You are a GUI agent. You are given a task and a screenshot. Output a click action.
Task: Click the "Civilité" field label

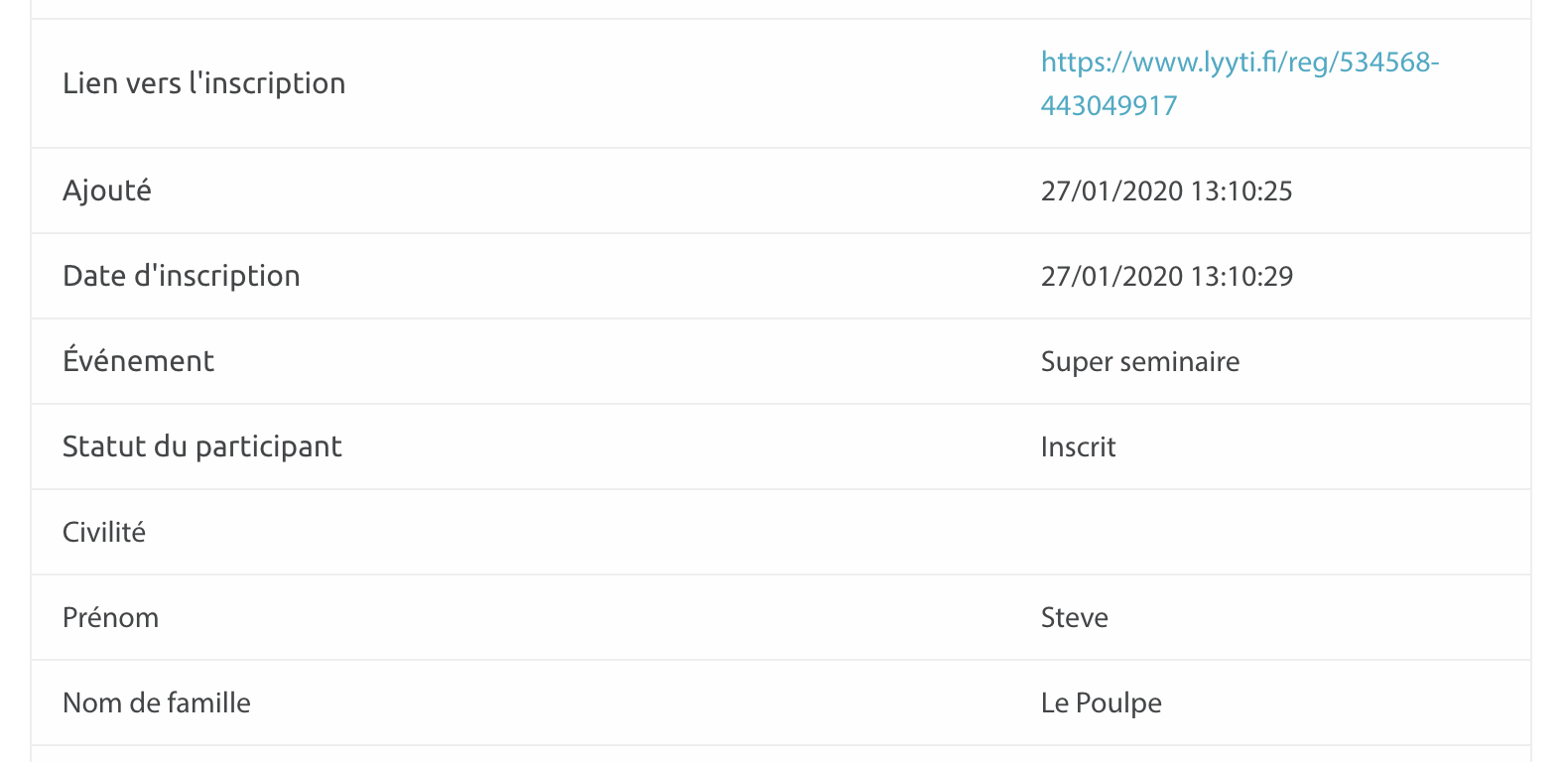(104, 532)
